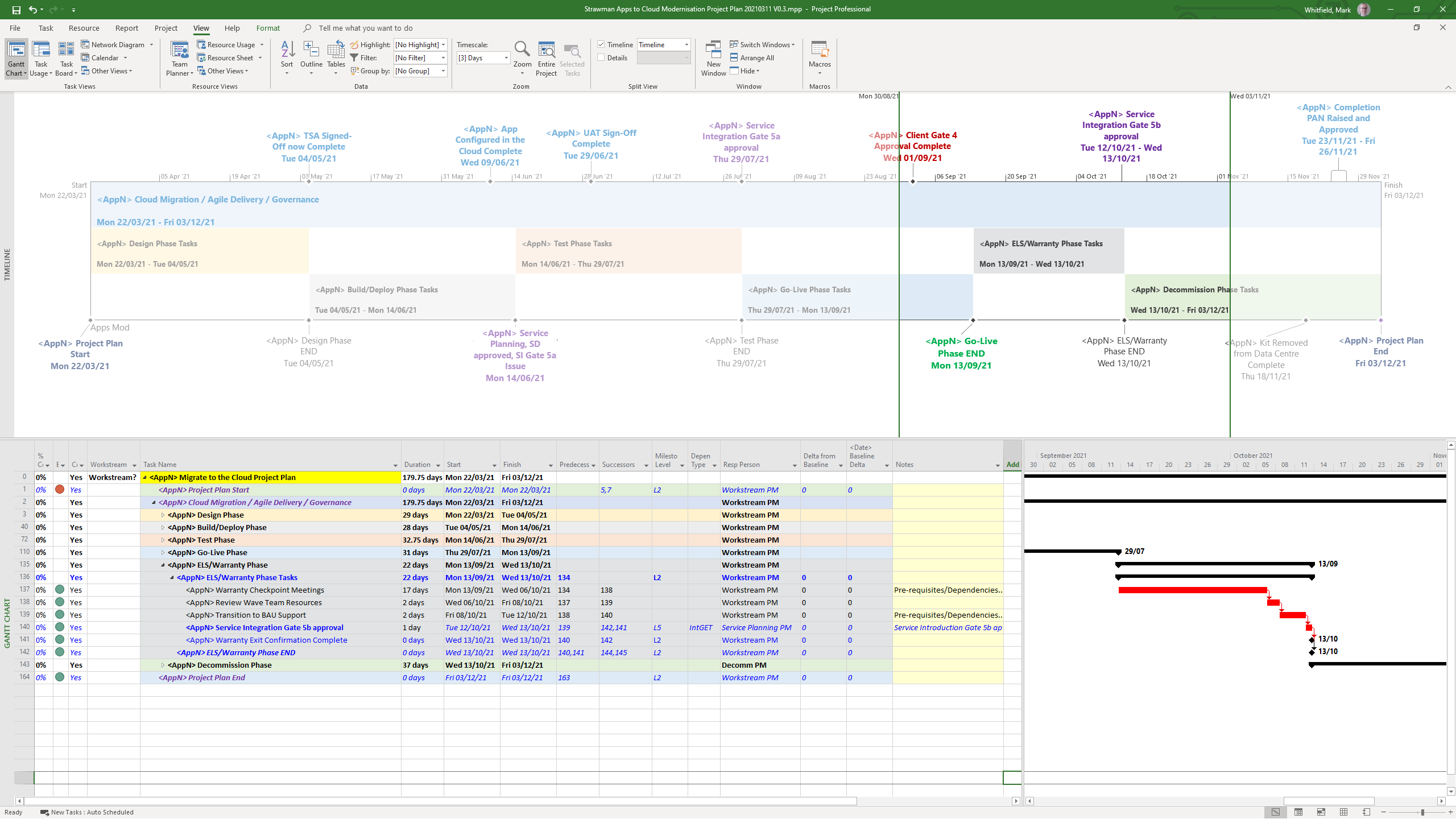Switch to the Resource ribbon tab
Image resolution: width=1456 pixels, height=819 pixels.
[84, 28]
